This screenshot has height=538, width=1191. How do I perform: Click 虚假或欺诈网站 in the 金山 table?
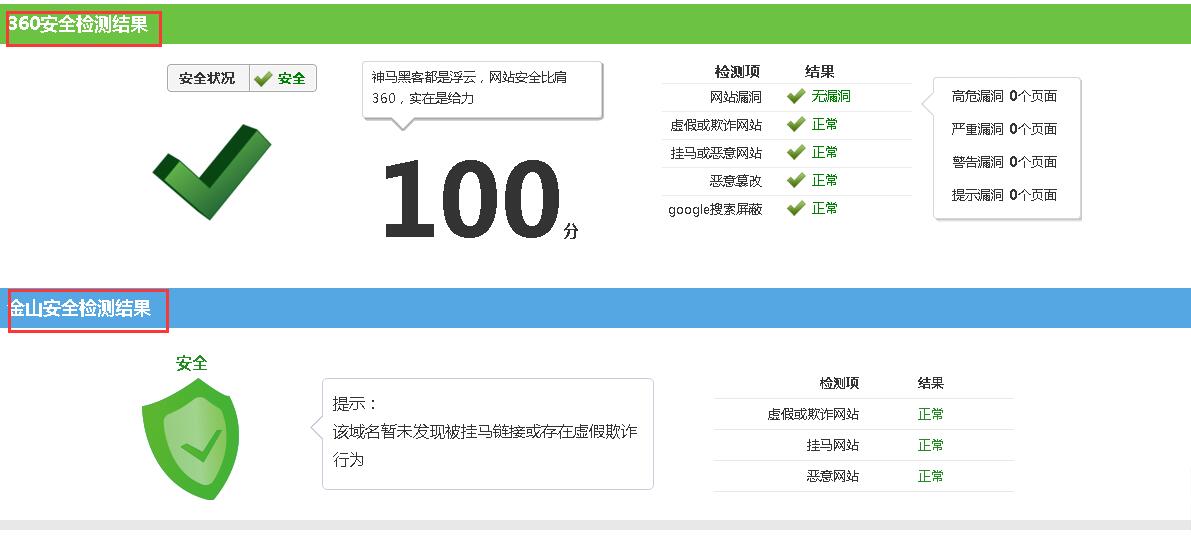(813, 415)
